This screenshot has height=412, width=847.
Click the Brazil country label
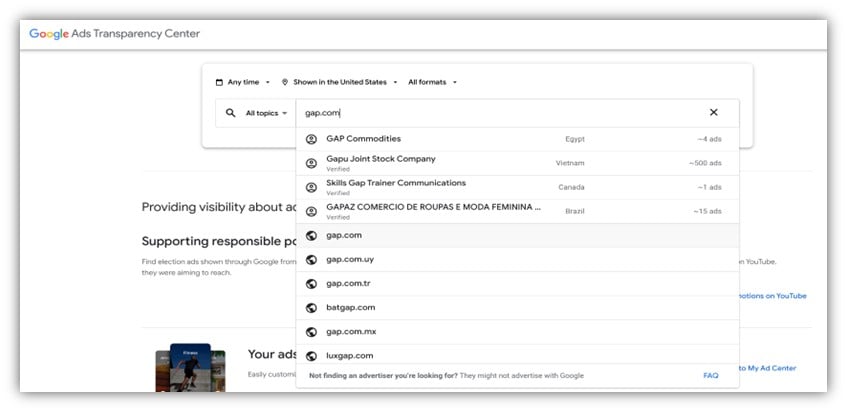(x=575, y=212)
